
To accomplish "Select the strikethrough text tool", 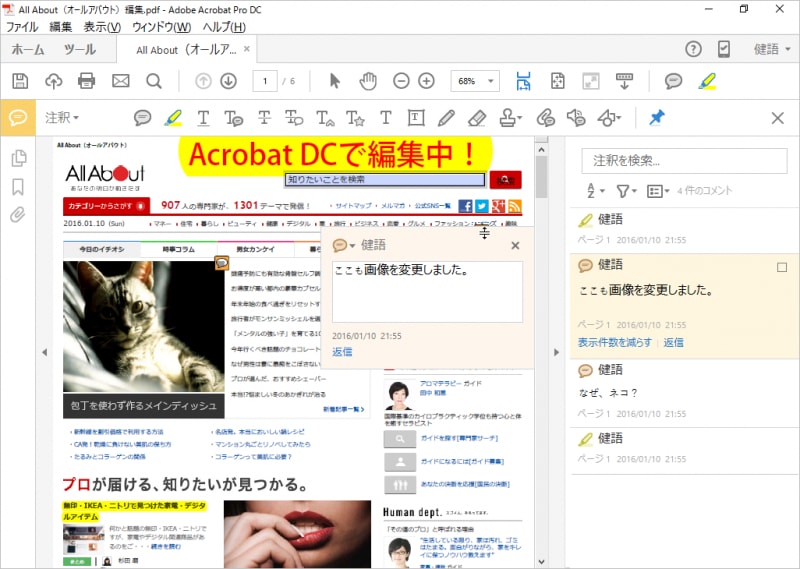I will [264, 118].
